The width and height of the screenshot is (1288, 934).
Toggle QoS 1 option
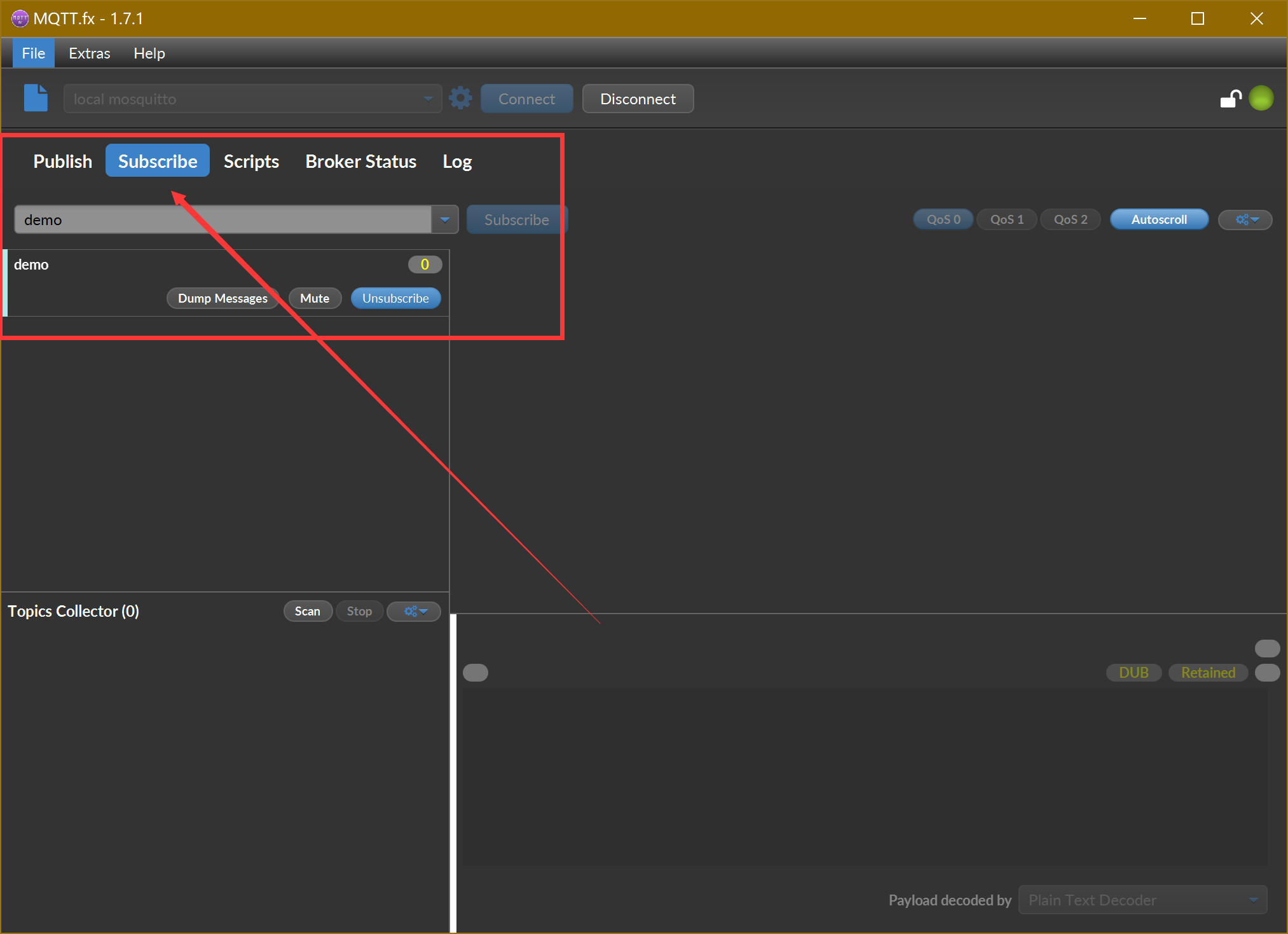pyautogui.click(x=1007, y=219)
